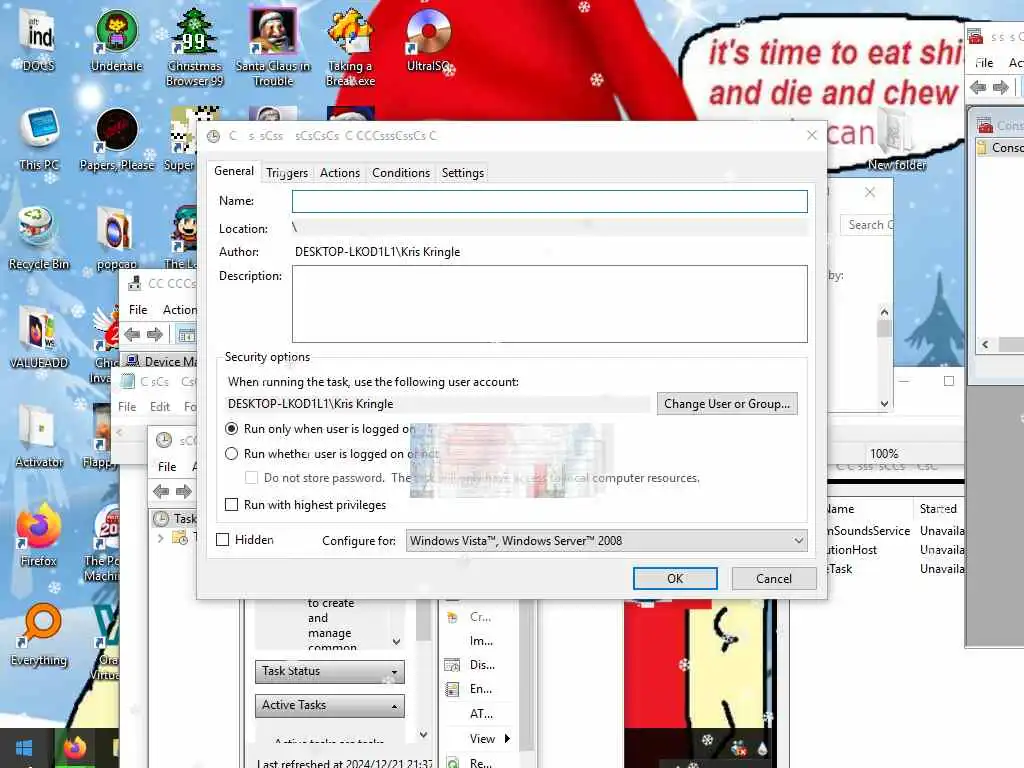Open the Firefox desktop shortcut
This screenshot has height=768, width=1024.
point(39,536)
